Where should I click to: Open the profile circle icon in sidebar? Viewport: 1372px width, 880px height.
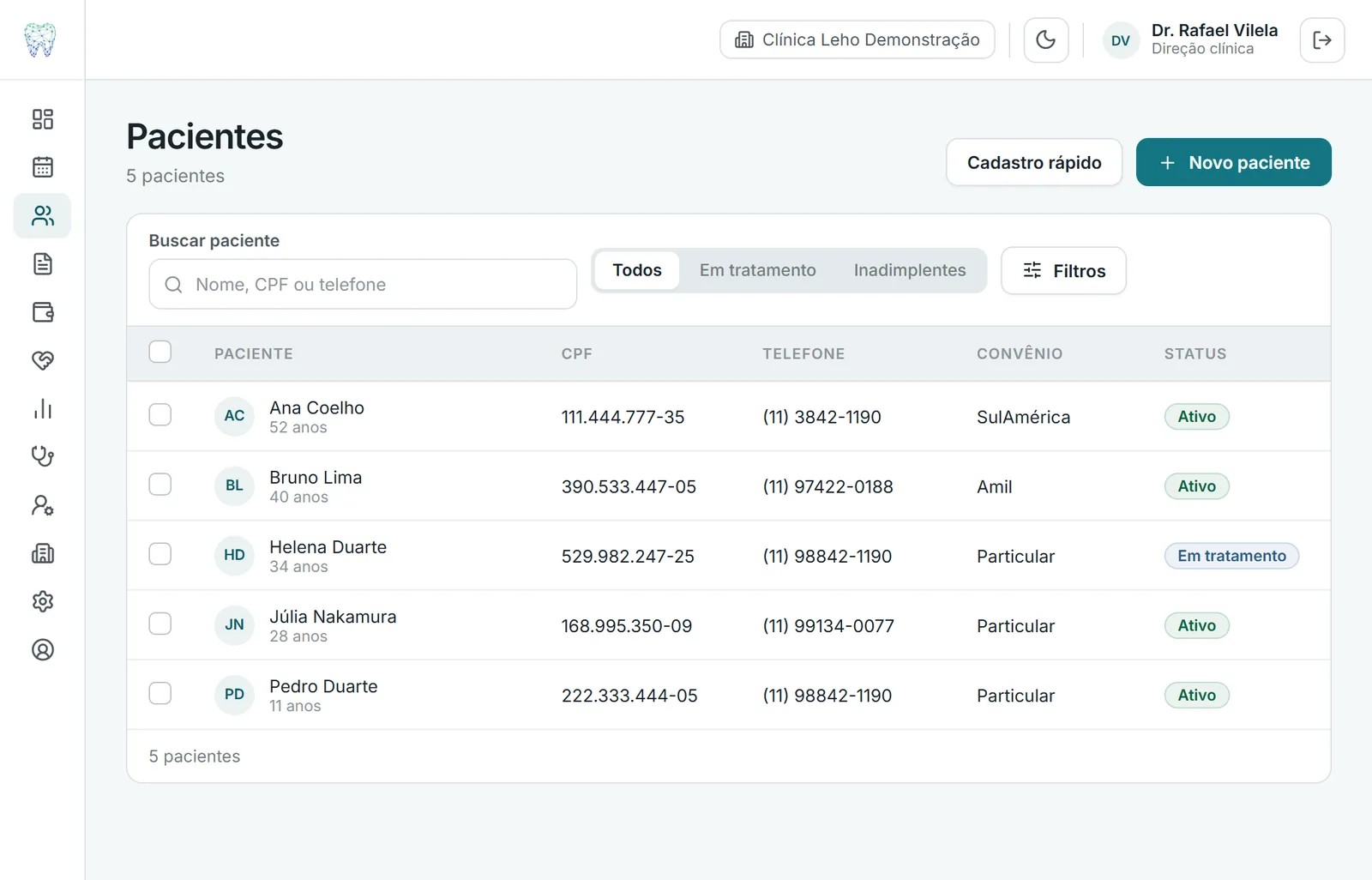[x=43, y=650]
